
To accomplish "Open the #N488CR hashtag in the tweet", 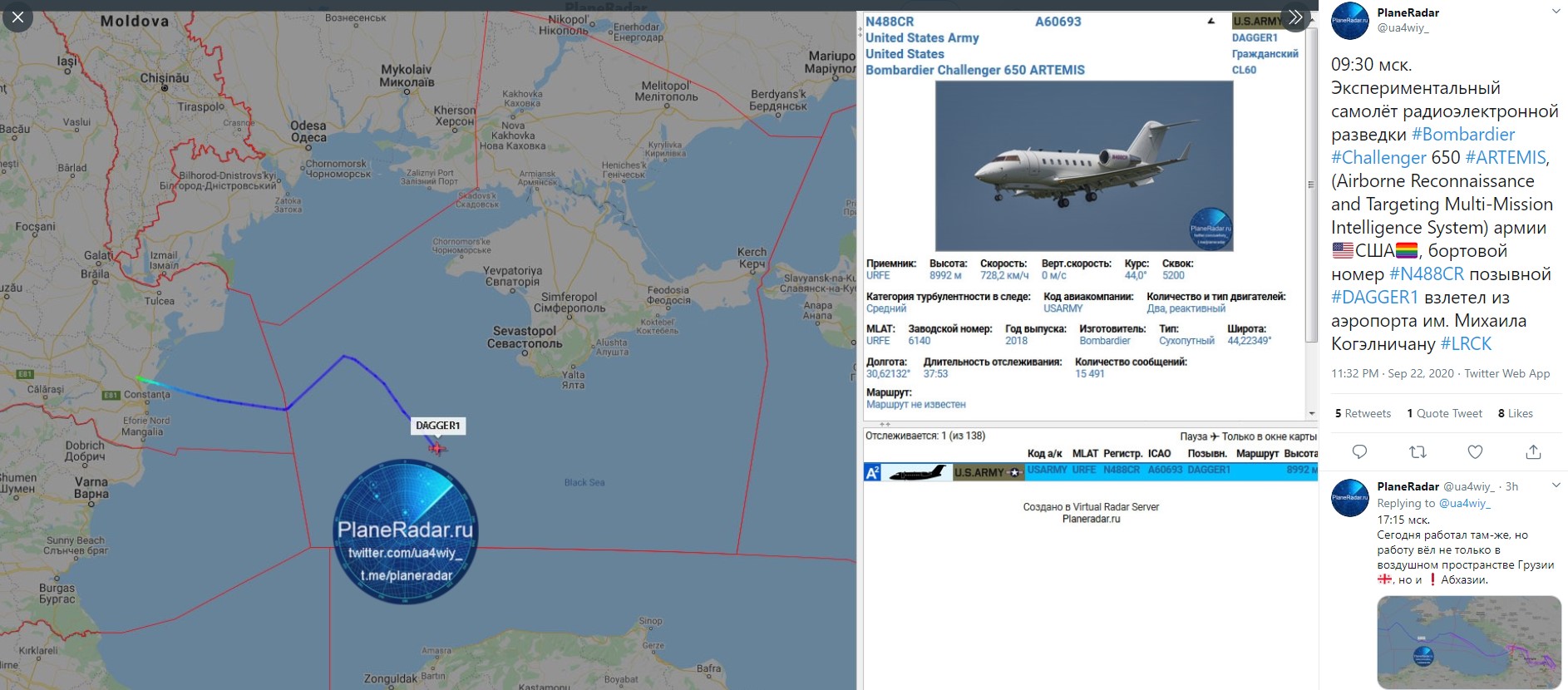I will tap(1427, 274).
